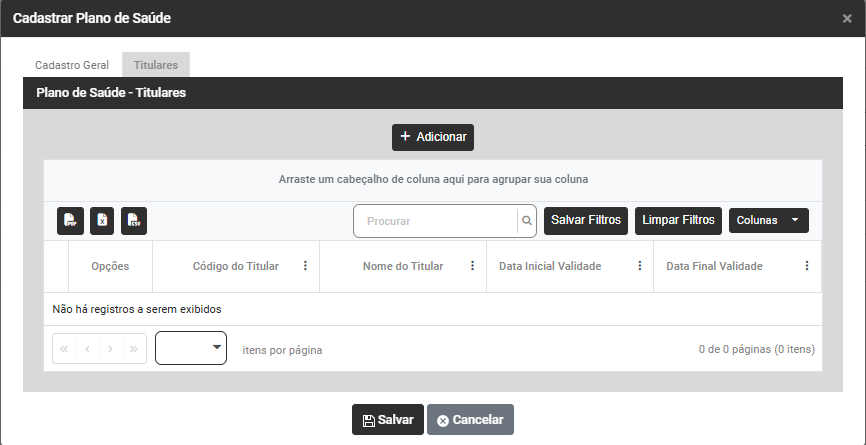Open Data Inicial Validade column menu
The height and width of the screenshot is (445, 866).
[640, 266]
